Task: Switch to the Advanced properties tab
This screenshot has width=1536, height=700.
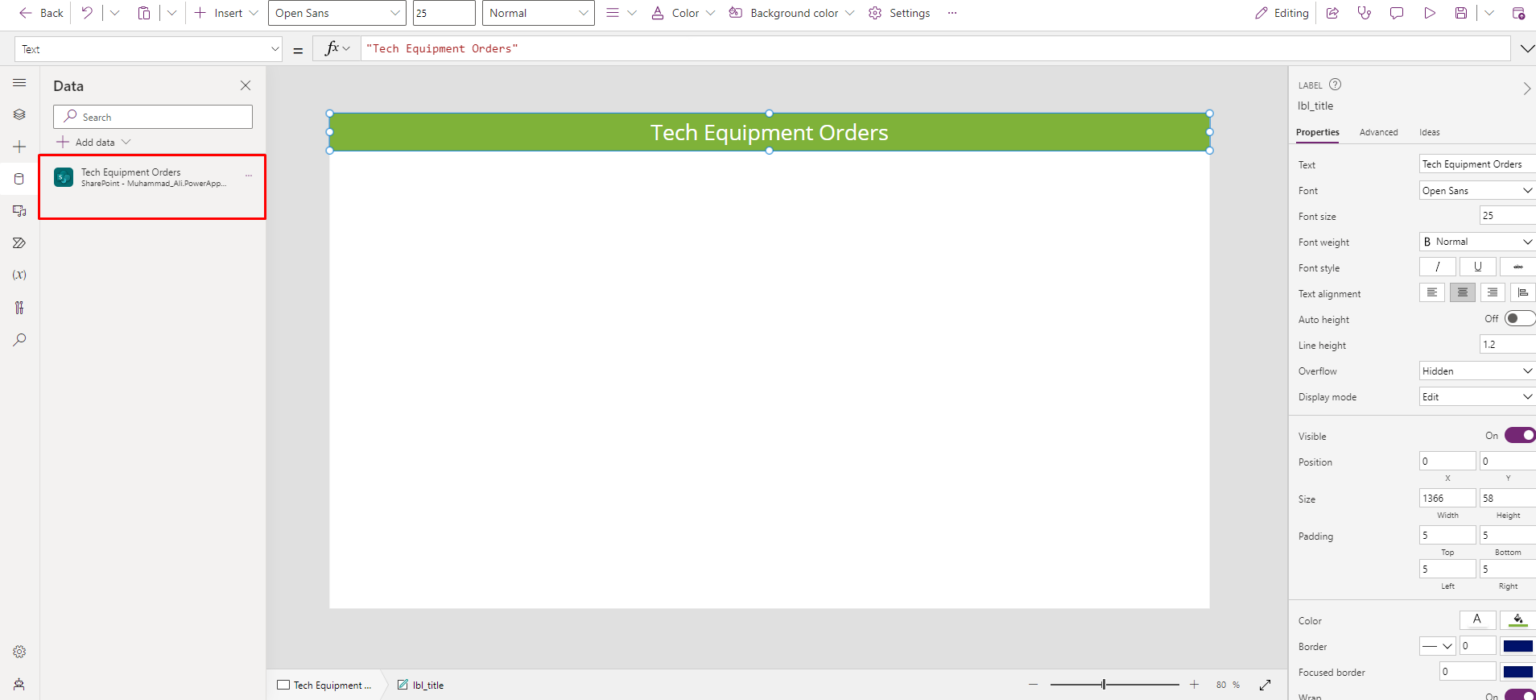Action: pyautogui.click(x=1379, y=131)
